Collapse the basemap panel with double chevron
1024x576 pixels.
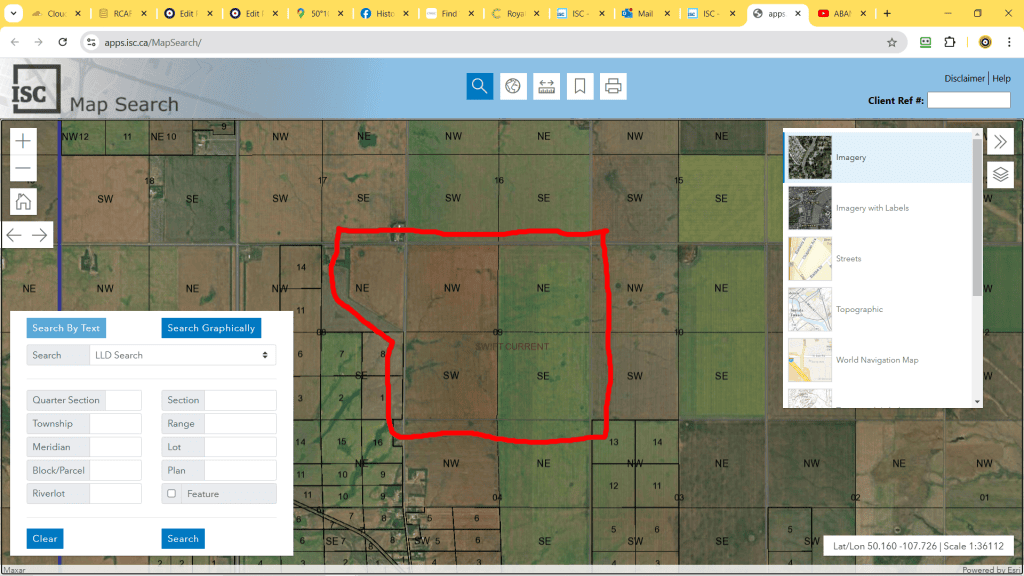click(x=1000, y=142)
